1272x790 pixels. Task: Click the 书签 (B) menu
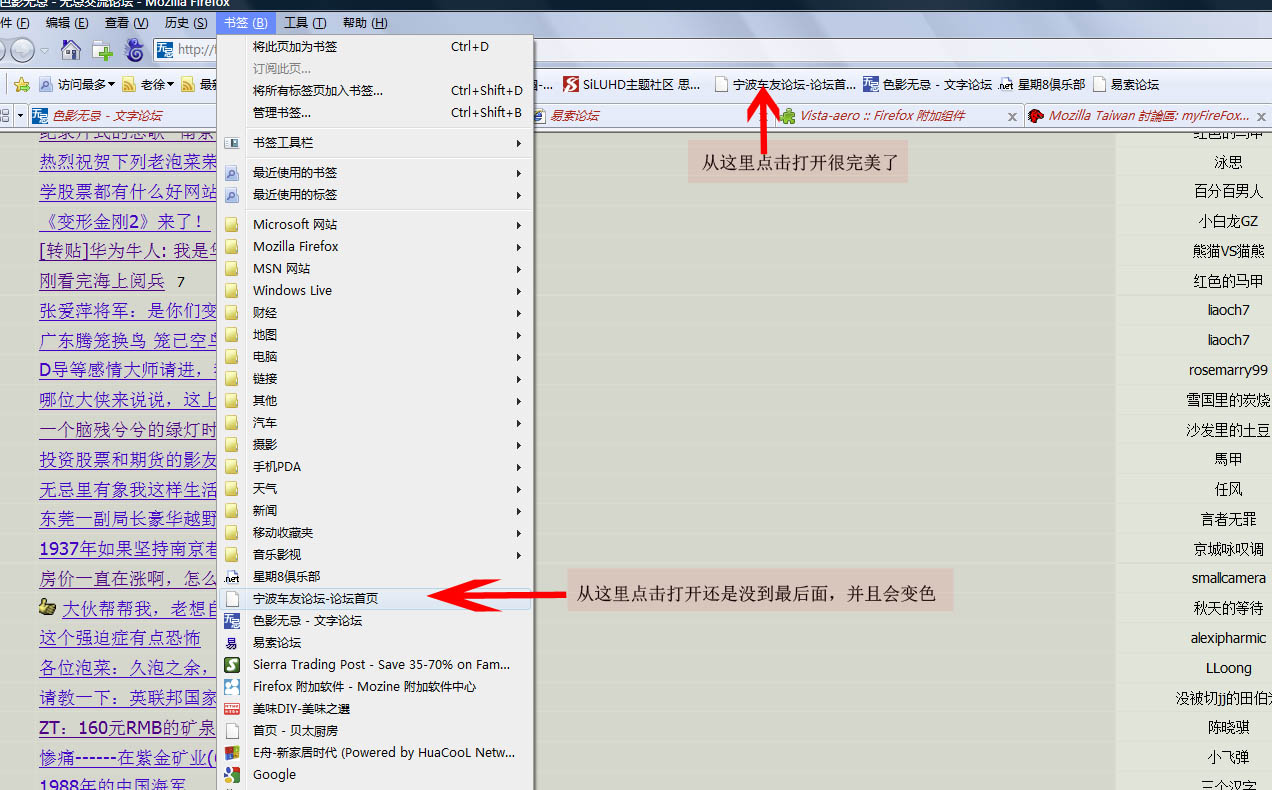coord(246,22)
